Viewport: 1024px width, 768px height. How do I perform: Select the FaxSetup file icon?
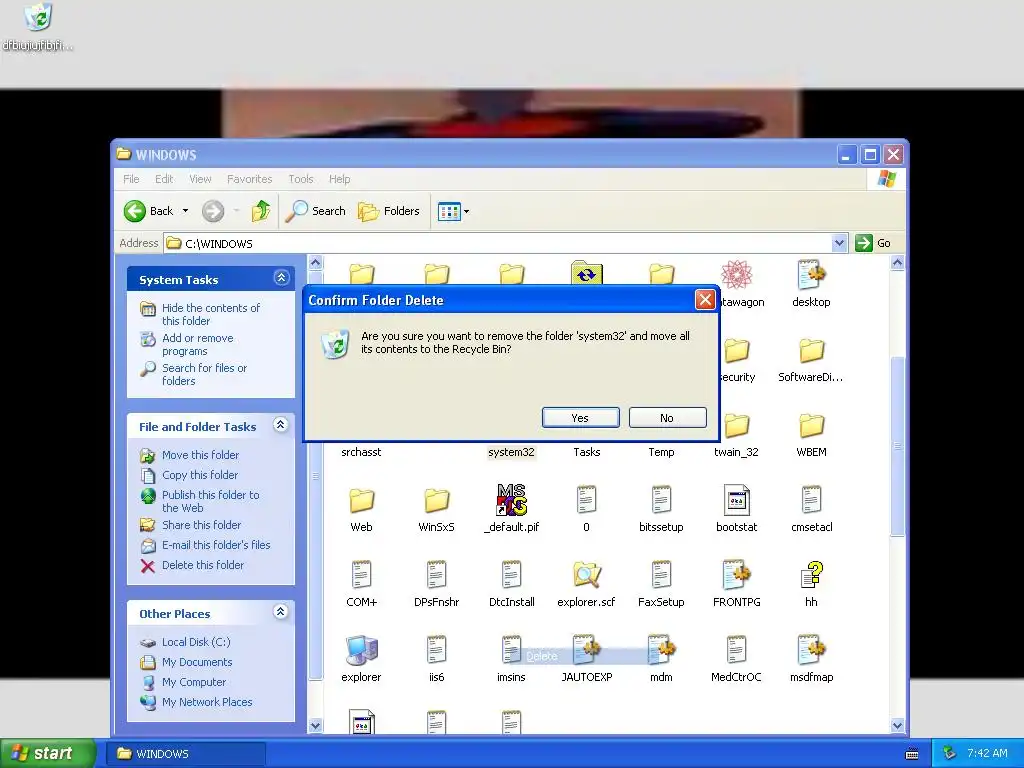click(661, 575)
